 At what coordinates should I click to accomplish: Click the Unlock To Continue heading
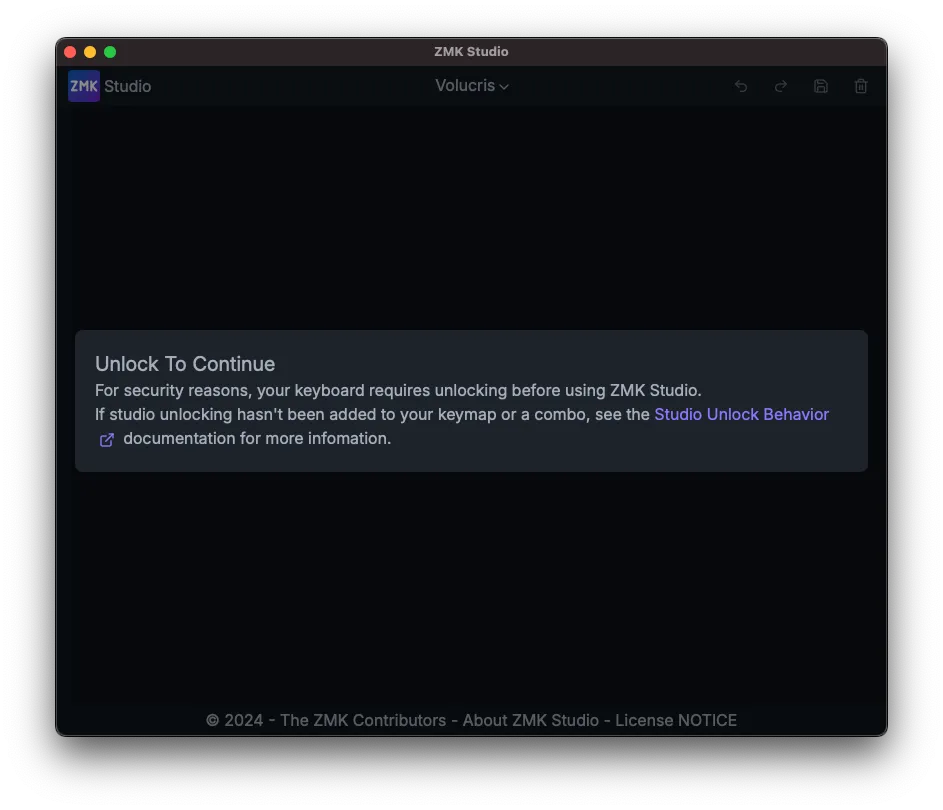(185, 364)
